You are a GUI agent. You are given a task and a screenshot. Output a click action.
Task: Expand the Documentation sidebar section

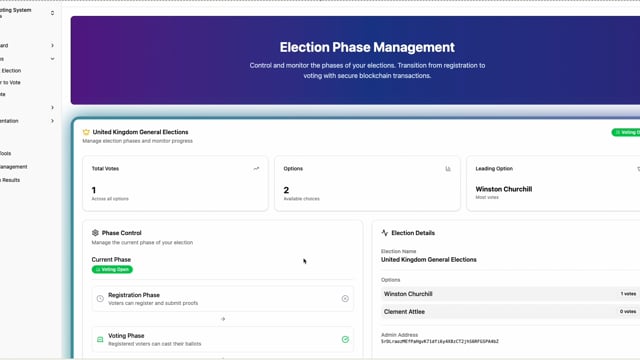point(52,121)
